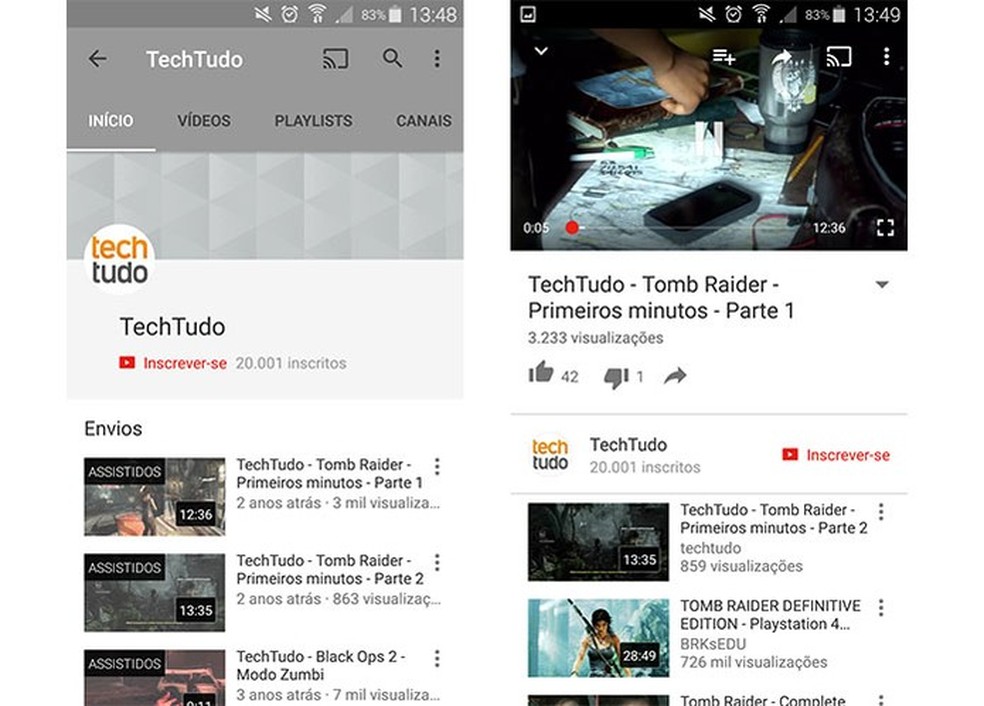This screenshot has width=984, height=706.
Task: Tap the search magnifier icon
Action: pos(392,58)
